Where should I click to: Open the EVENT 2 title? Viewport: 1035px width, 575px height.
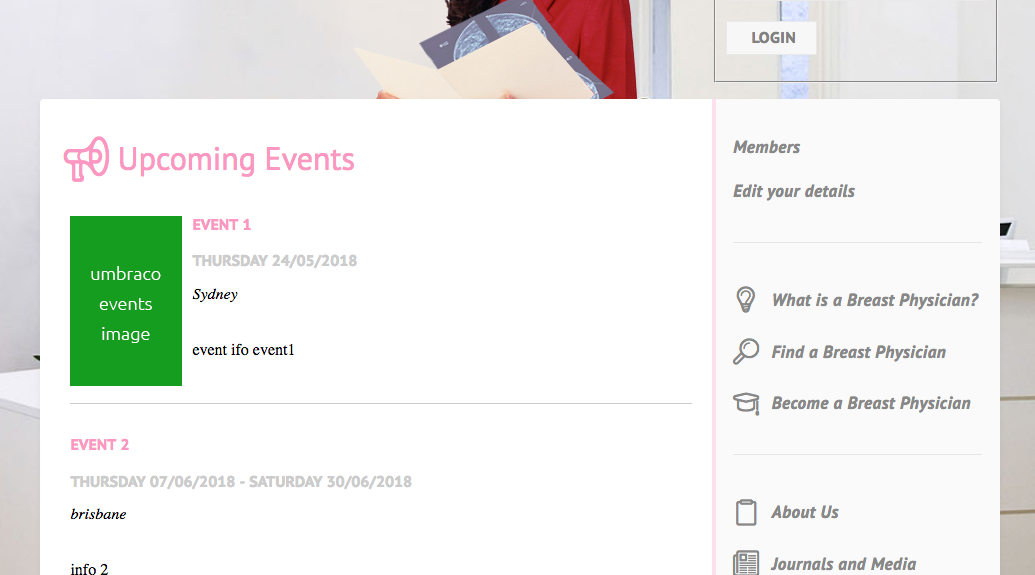100,445
